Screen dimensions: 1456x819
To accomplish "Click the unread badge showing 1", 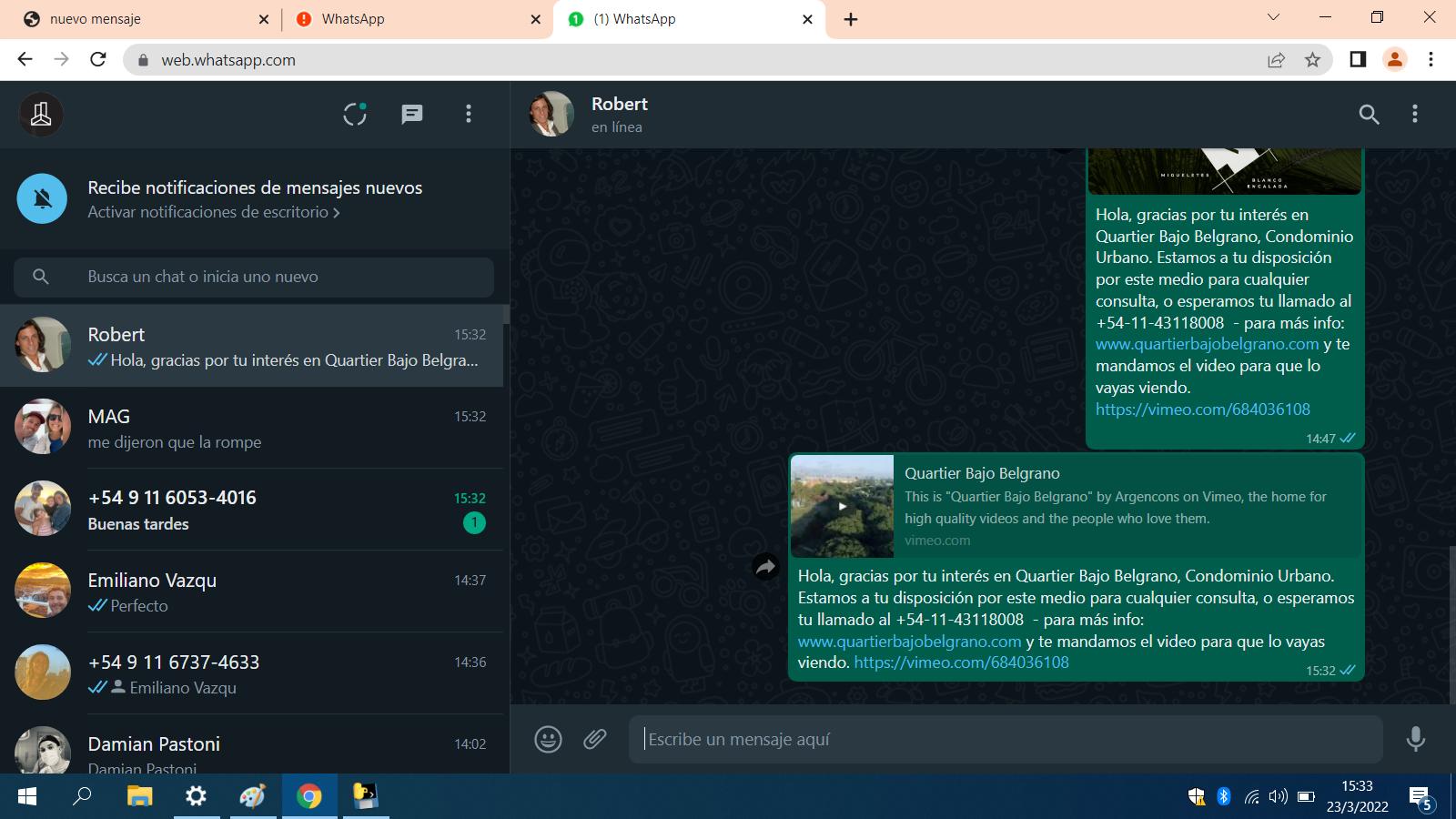I will click(474, 523).
